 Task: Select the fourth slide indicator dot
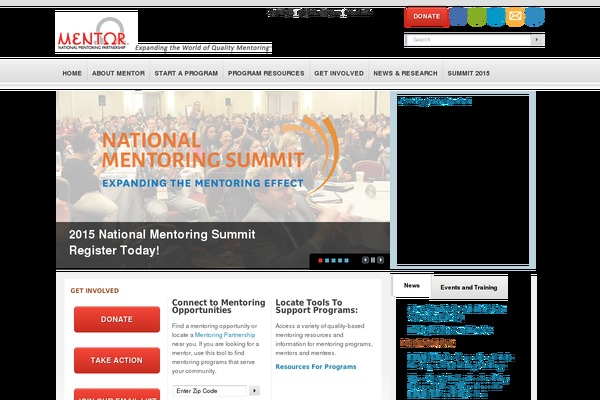pos(340,261)
